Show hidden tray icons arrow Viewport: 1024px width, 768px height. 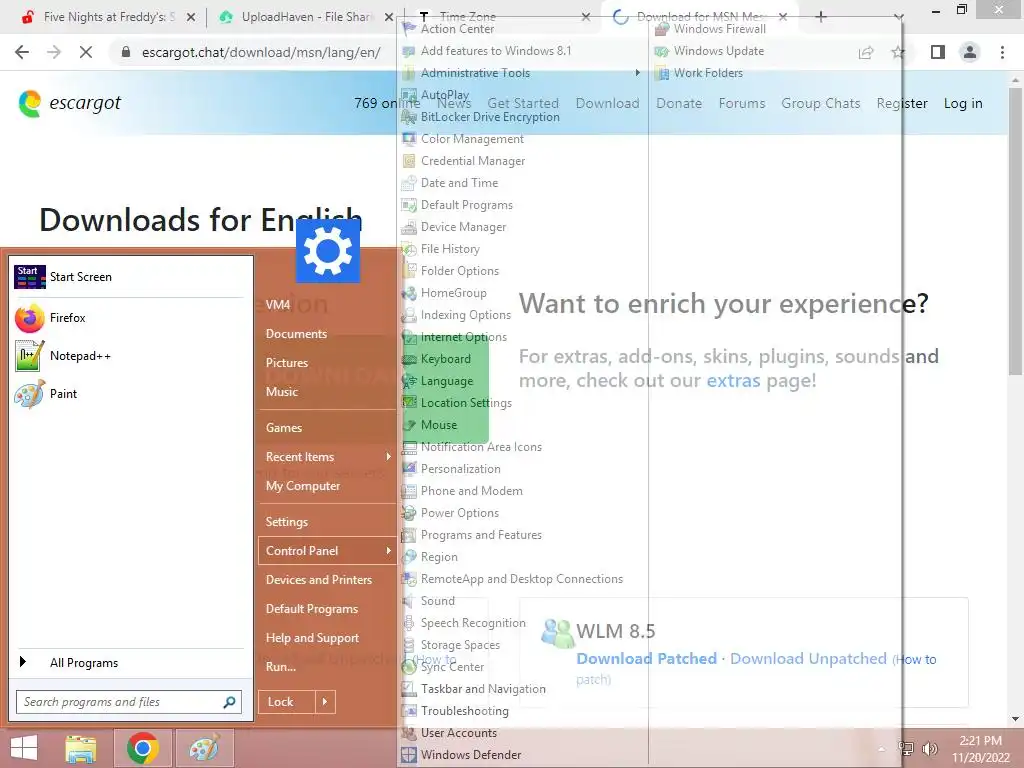pos(882,749)
